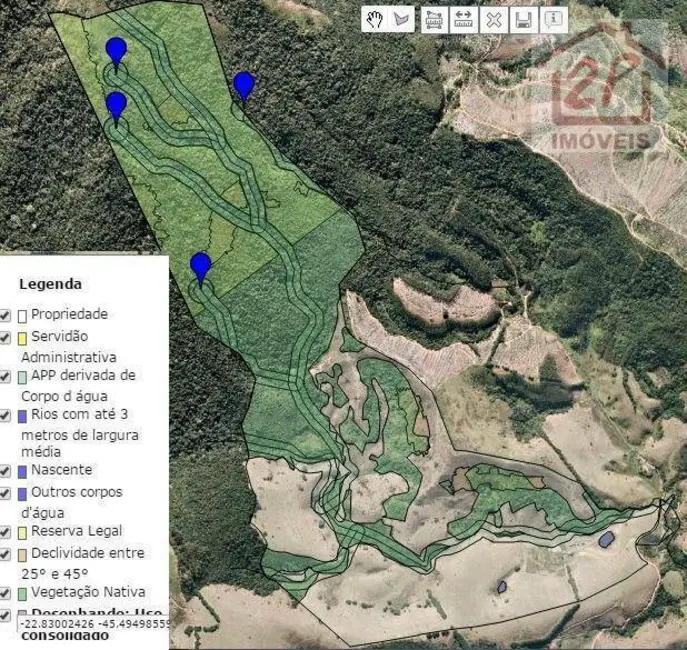Toggle Servidão Administrativa layer checkbox
The image size is (687, 650).
(x=7, y=338)
